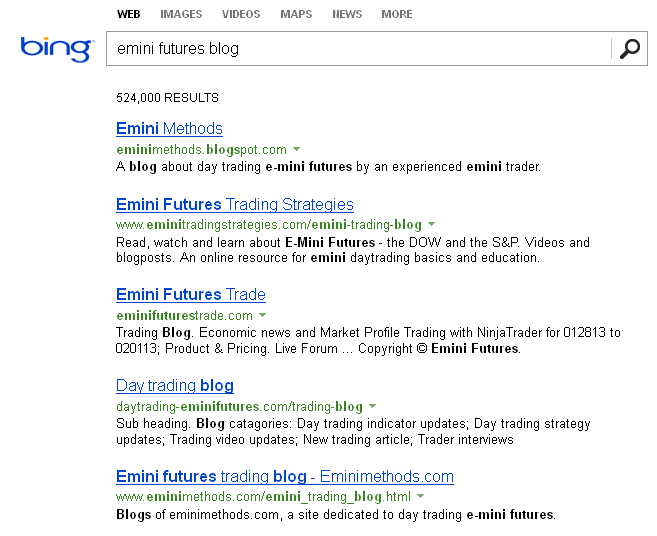
Task: Expand dropdown arrow beside eminitradingstrategies.com URL
Action: pos(432,225)
